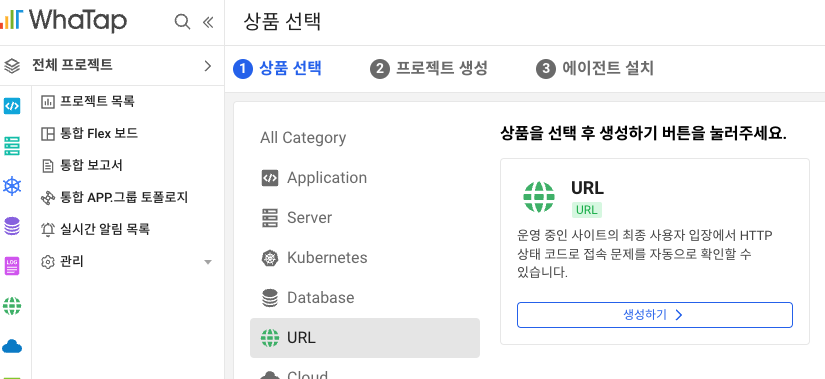
Task: Select the highlighted URL category
Action: [x=365, y=338]
